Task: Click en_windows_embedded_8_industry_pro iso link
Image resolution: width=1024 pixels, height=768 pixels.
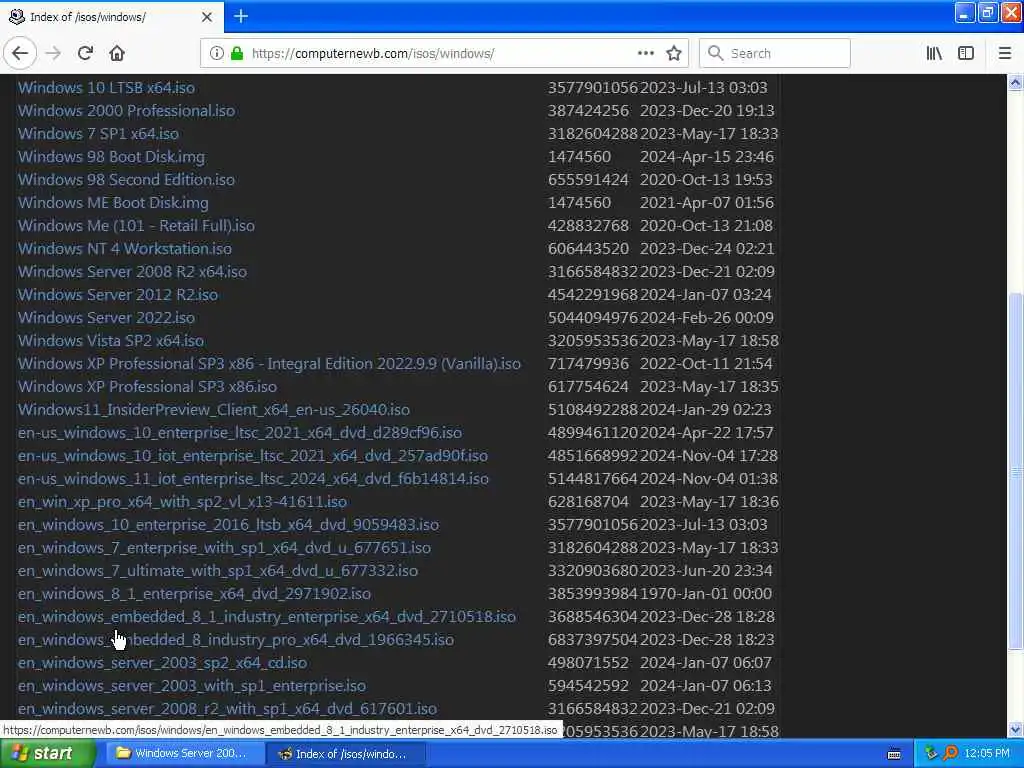Action: pos(236,639)
